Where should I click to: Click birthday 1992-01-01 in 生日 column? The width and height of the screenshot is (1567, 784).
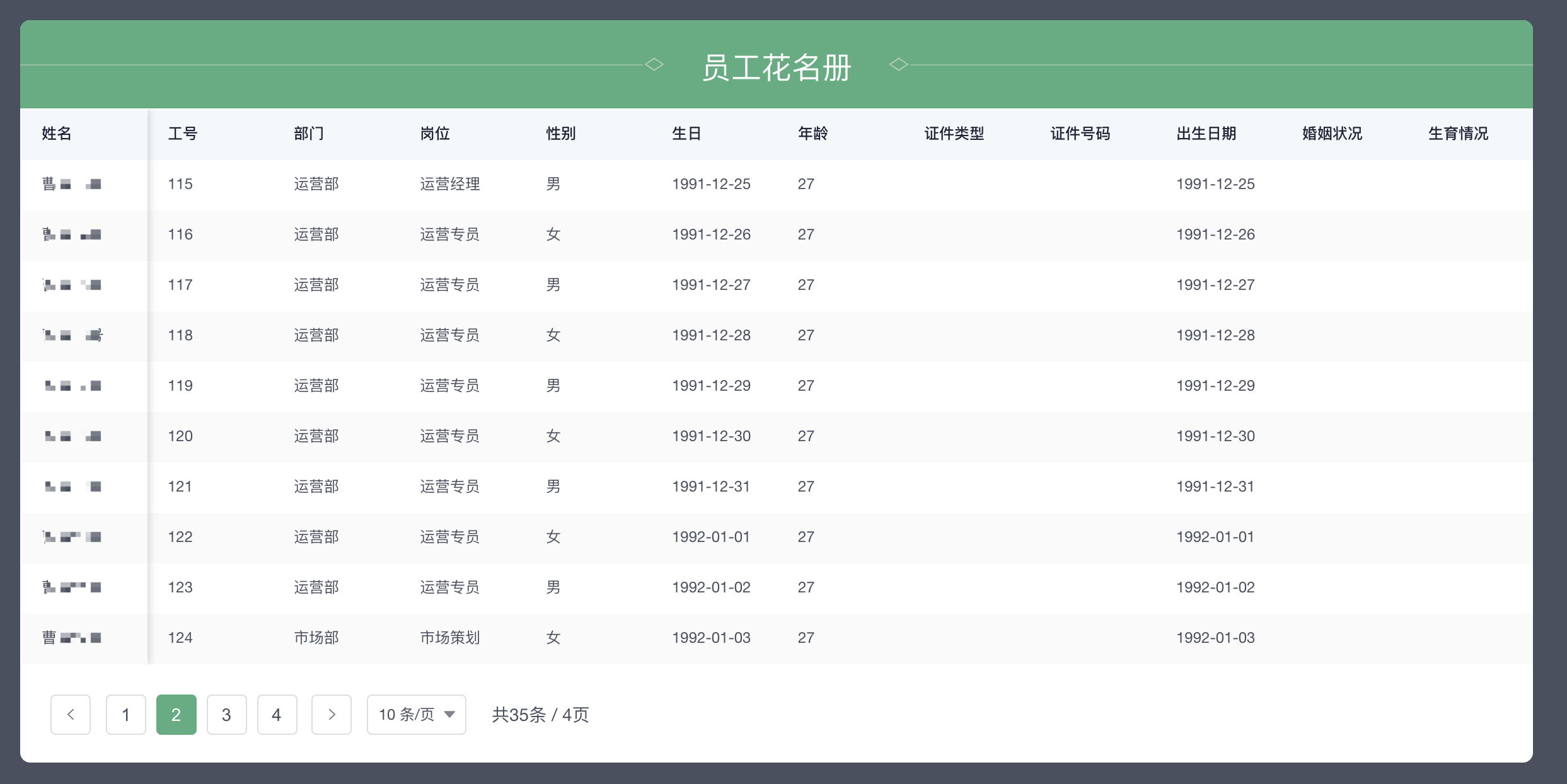point(711,537)
